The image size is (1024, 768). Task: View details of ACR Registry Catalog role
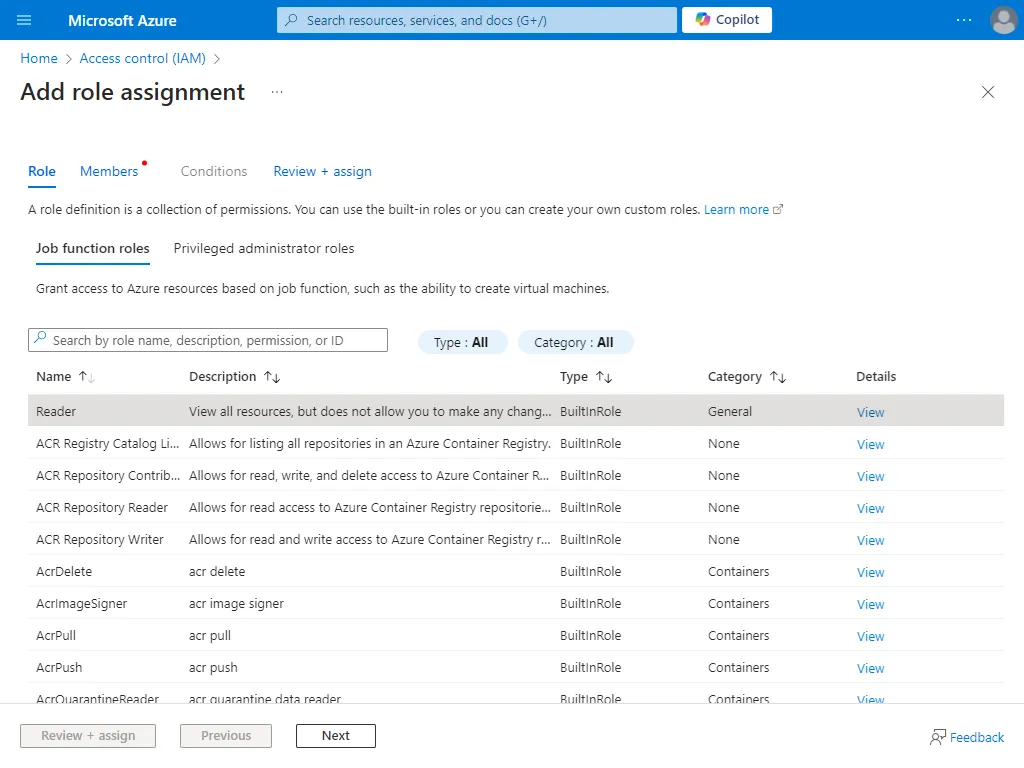[x=871, y=444]
